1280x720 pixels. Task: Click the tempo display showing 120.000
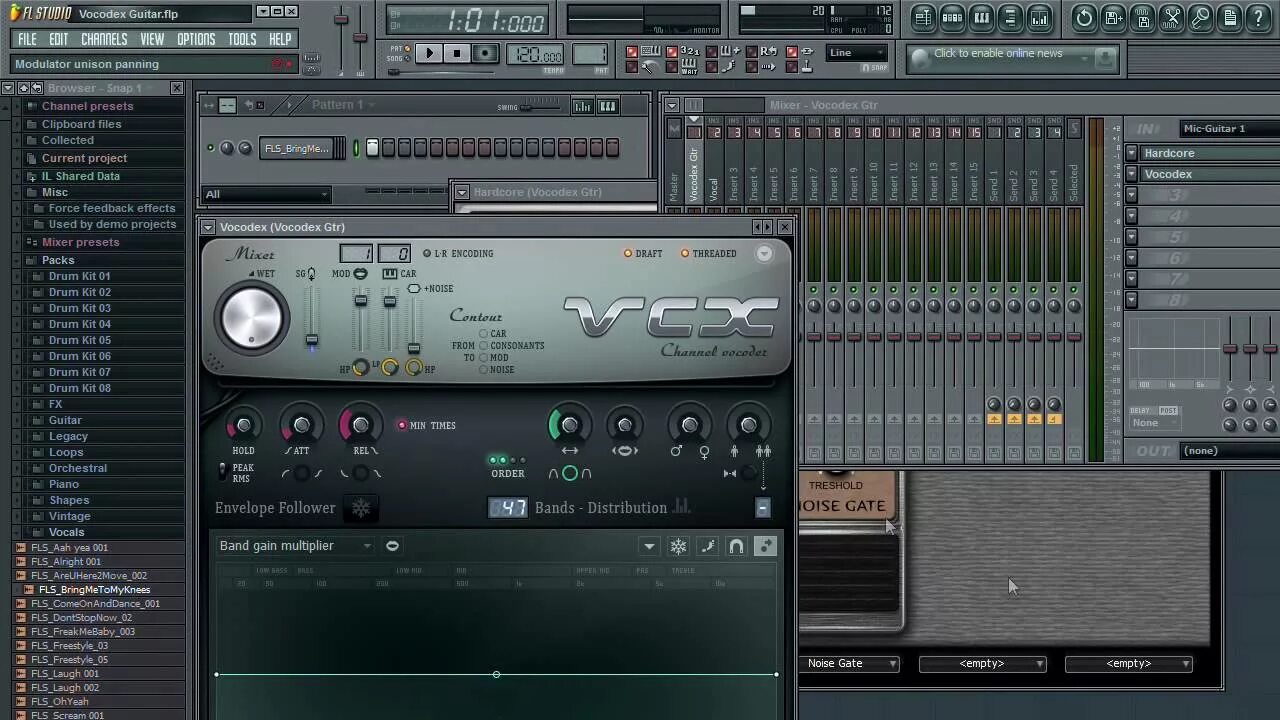point(536,54)
